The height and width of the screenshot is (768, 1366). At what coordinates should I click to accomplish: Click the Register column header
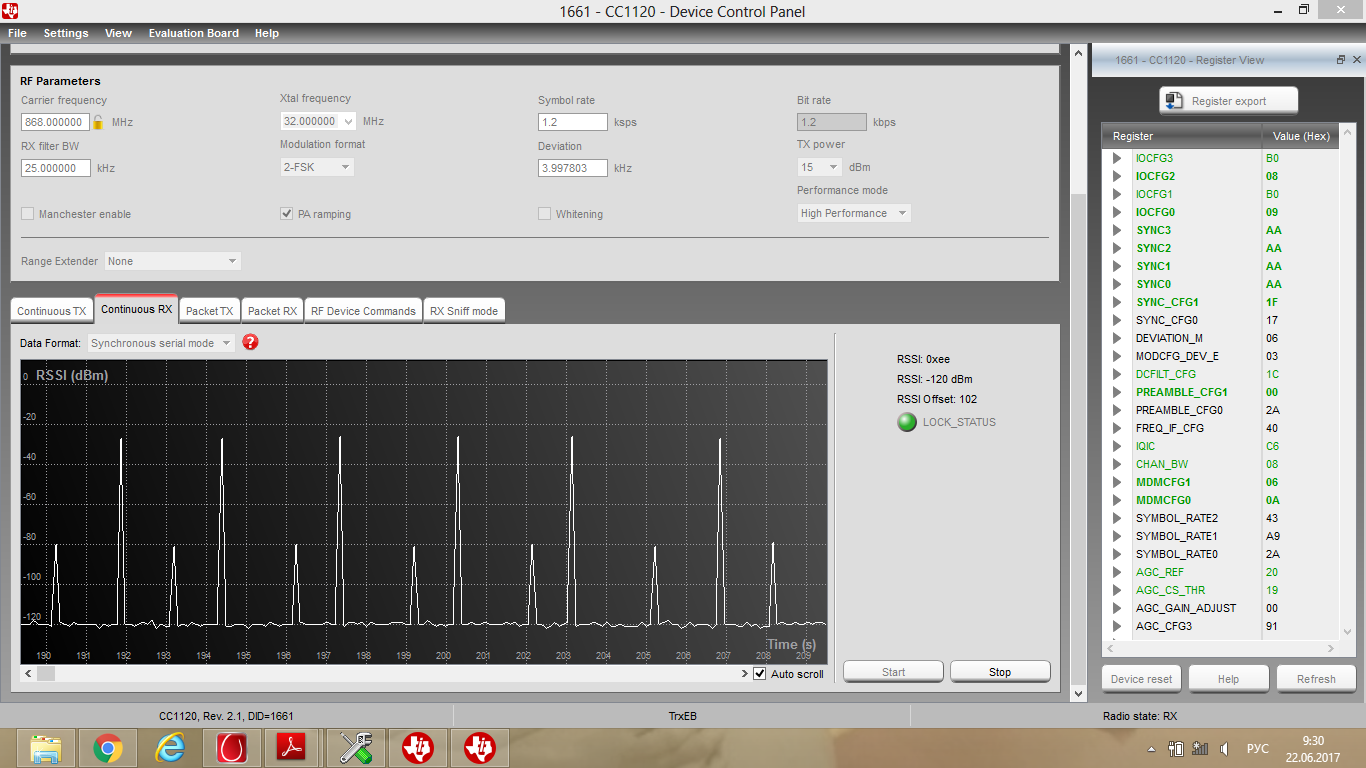pyautogui.click(x=1182, y=136)
